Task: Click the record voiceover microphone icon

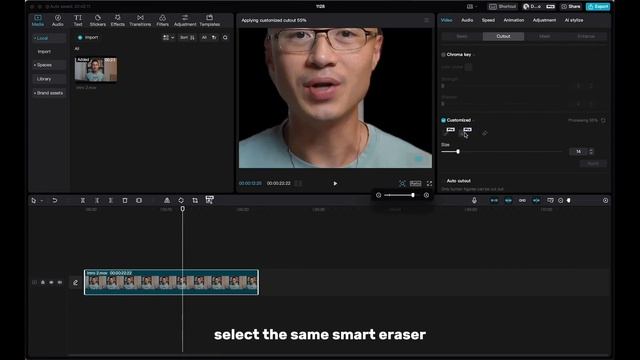Action: pos(474,200)
